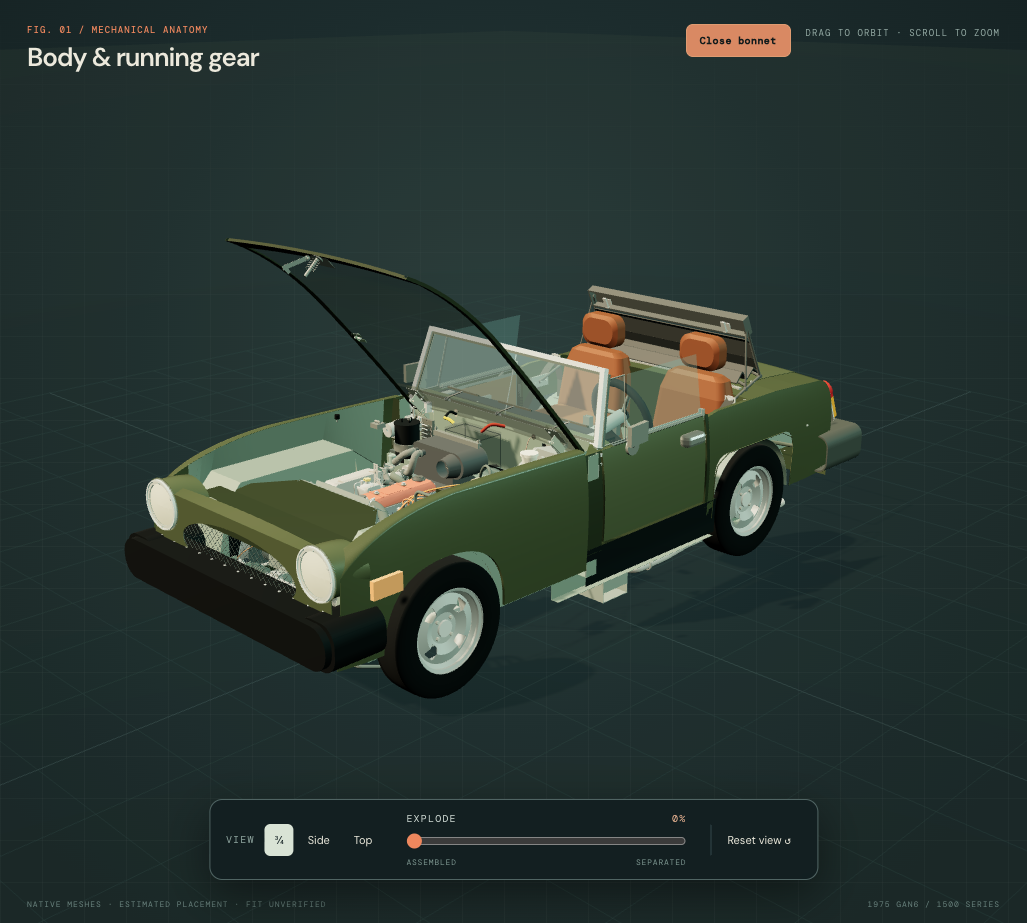This screenshot has height=923, width=1027.
Task: Click the 'NATIVE MESHES' footer text
Action: 64,904
